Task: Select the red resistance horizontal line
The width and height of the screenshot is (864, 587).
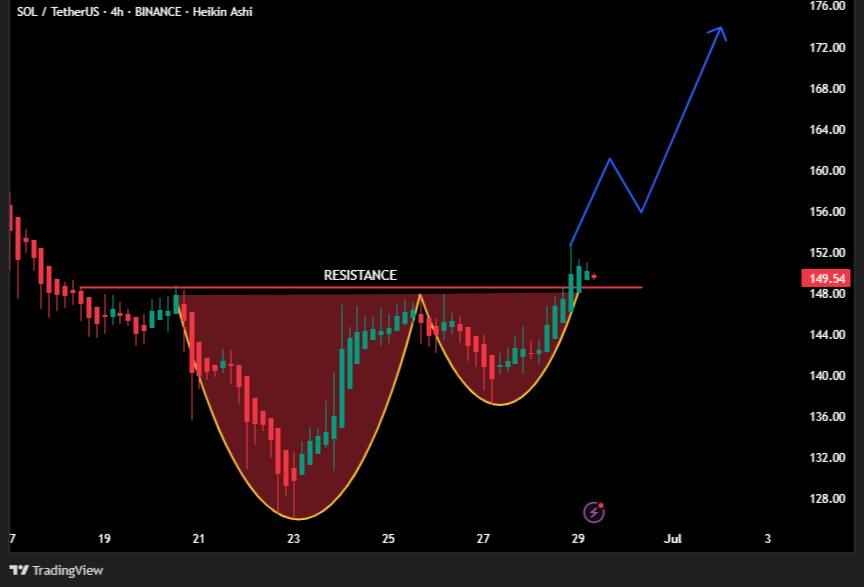Action: pyautogui.click(x=361, y=287)
